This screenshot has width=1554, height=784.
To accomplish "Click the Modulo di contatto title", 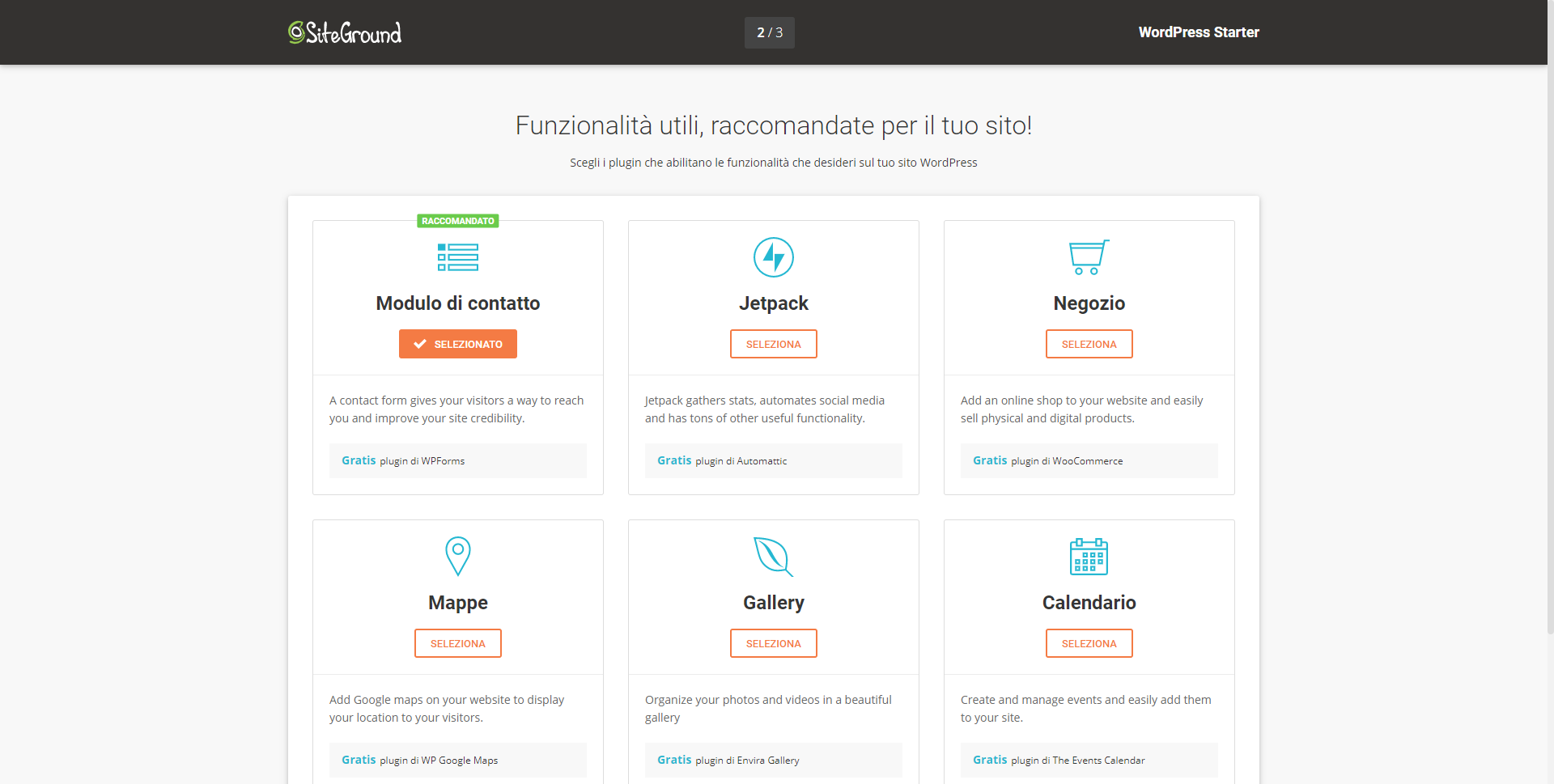I will click(457, 303).
